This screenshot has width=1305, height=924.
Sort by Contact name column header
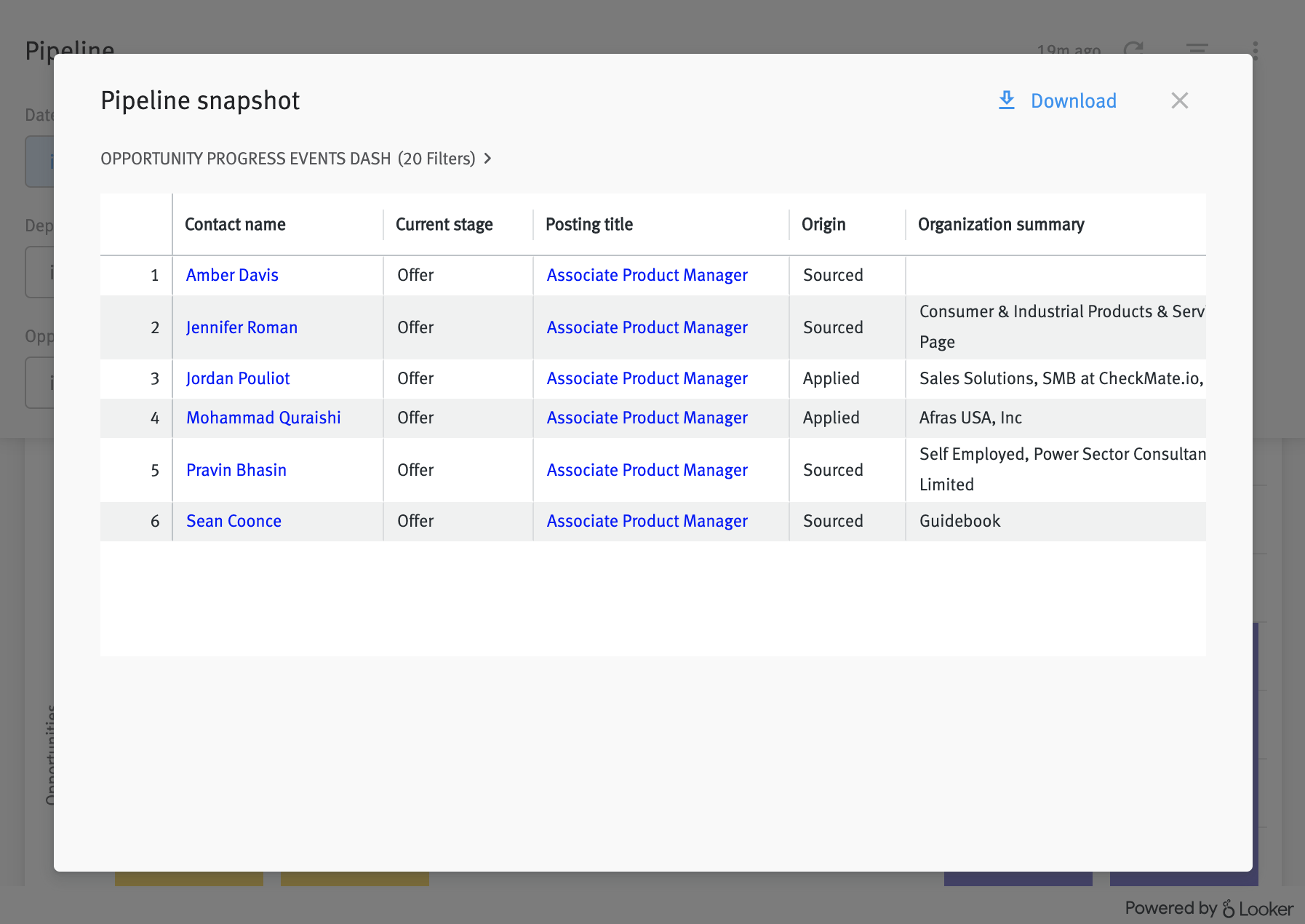point(235,225)
